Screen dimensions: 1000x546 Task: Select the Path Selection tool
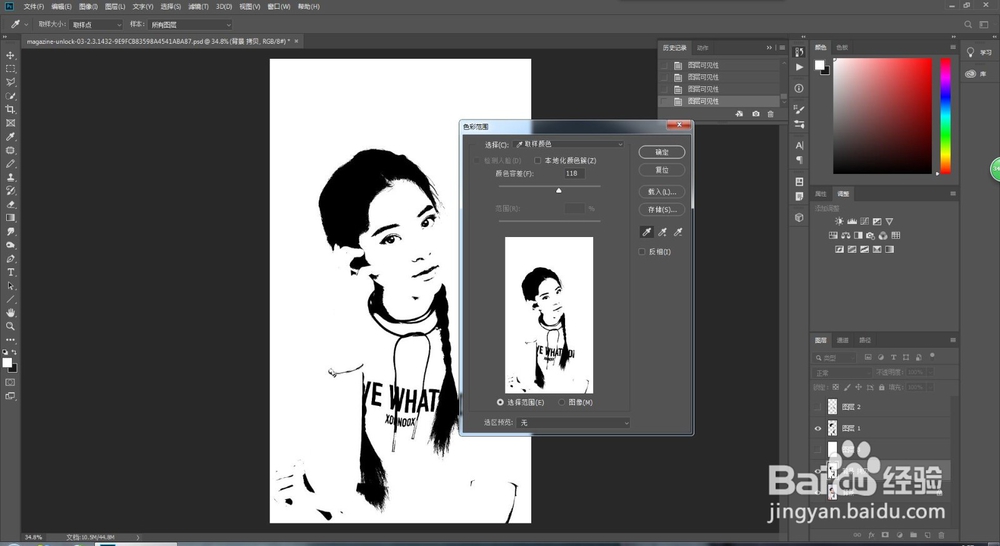pyautogui.click(x=10, y=286)
